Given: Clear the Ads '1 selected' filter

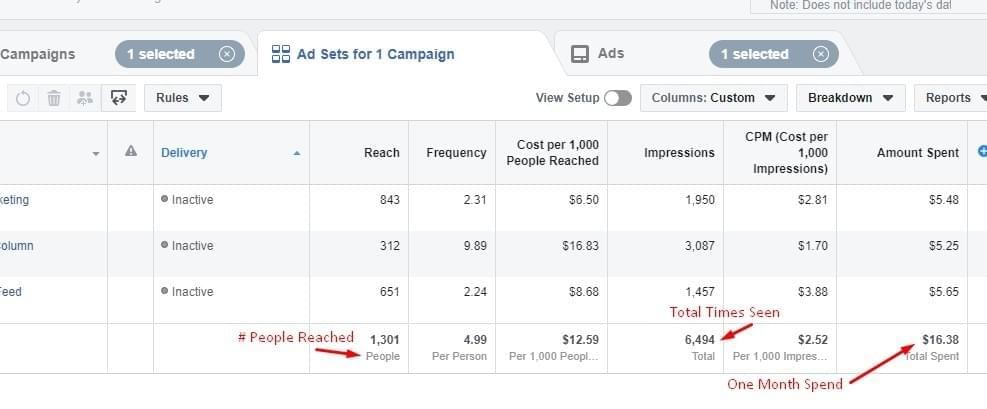Looking at the screenshot, I should (821, 54).
